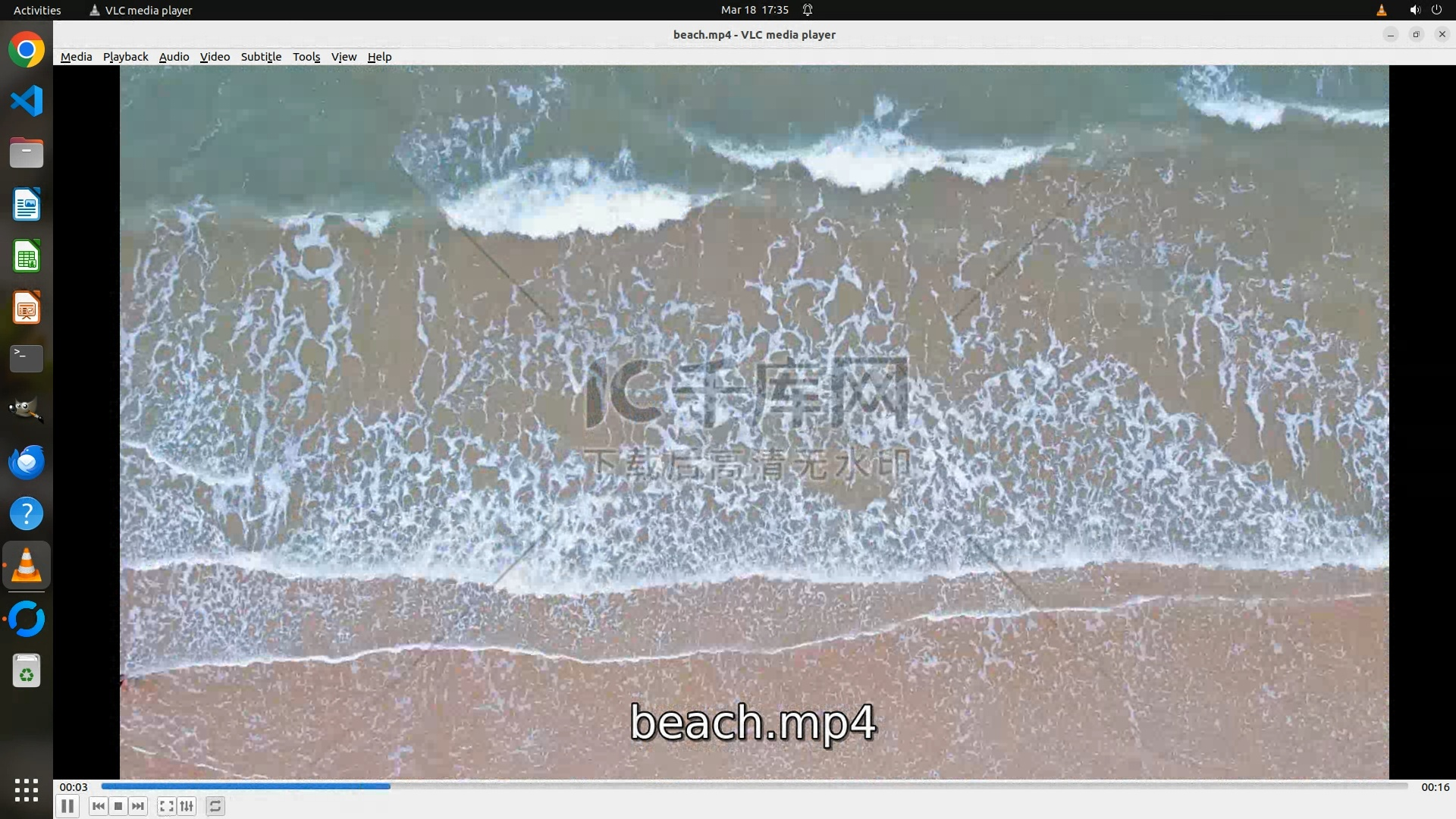
Task: Show extended settings equalizer dialog
Action: click(x=187, y=806)
